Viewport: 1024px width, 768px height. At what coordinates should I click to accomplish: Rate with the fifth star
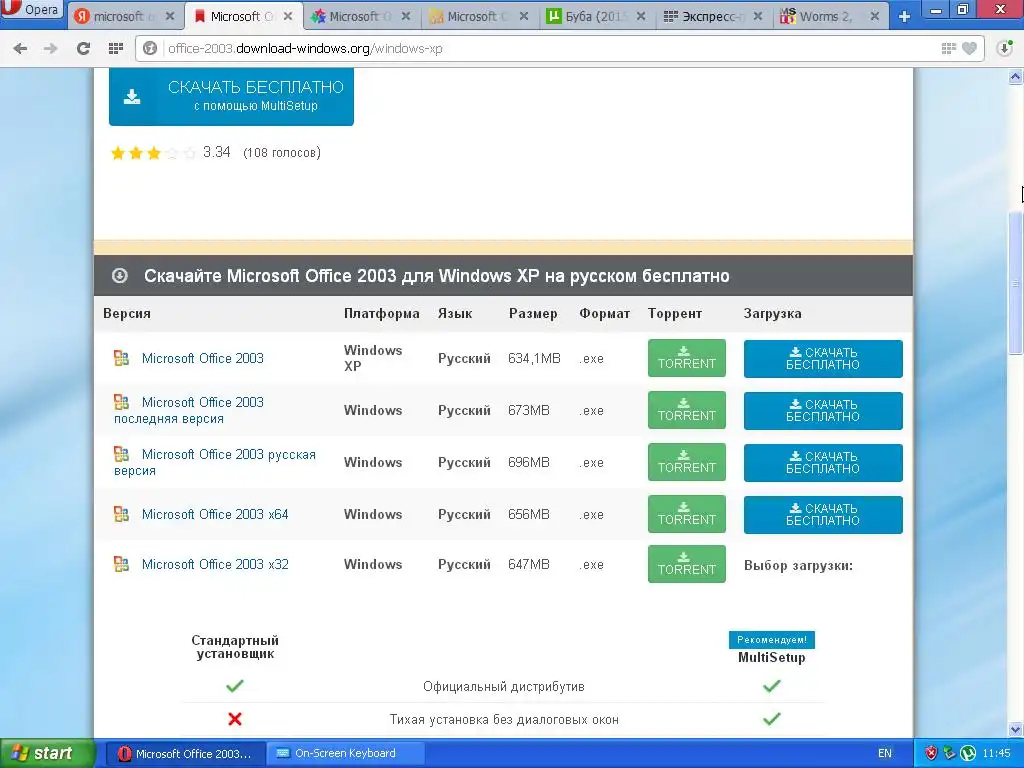(x=189, y=153)
